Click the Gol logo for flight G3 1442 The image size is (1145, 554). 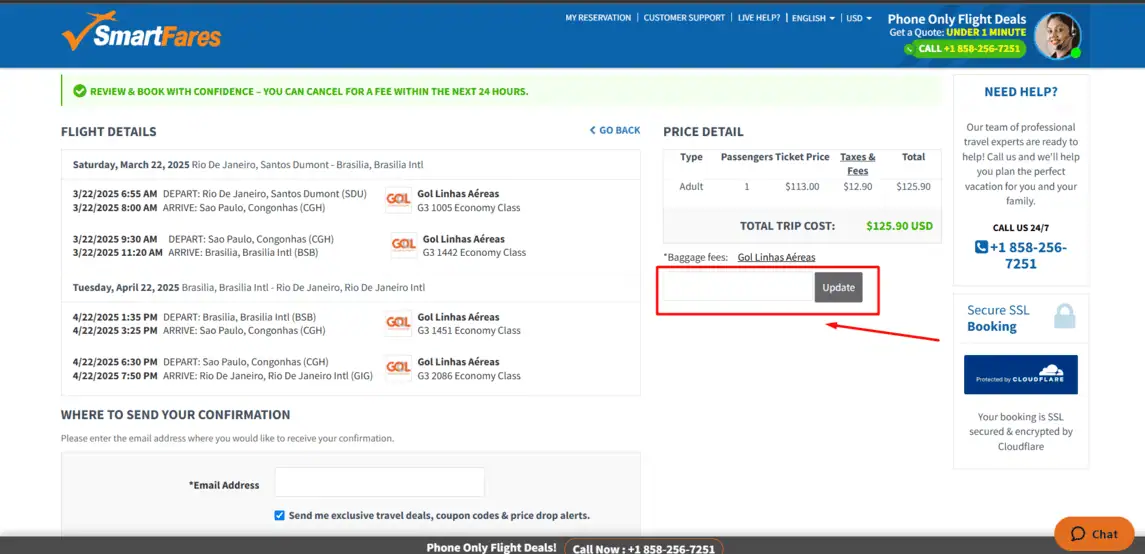tap(404, 245)
